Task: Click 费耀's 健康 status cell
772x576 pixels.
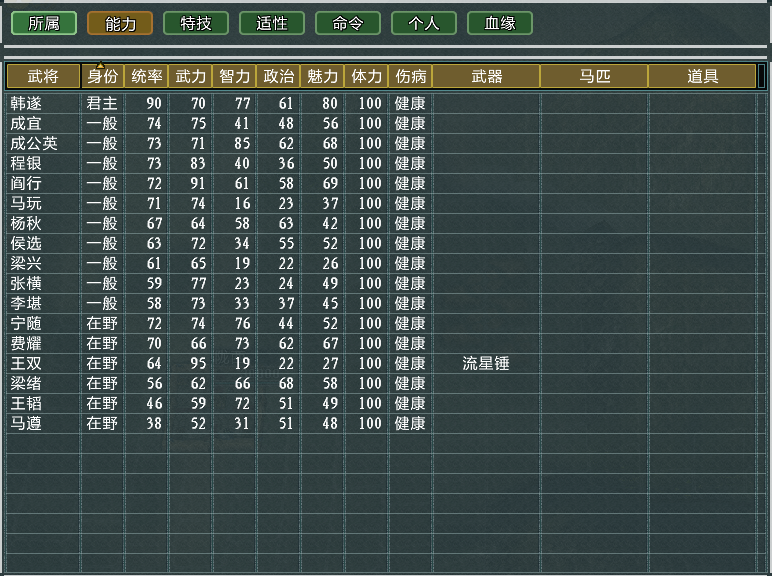Action: 410,344
